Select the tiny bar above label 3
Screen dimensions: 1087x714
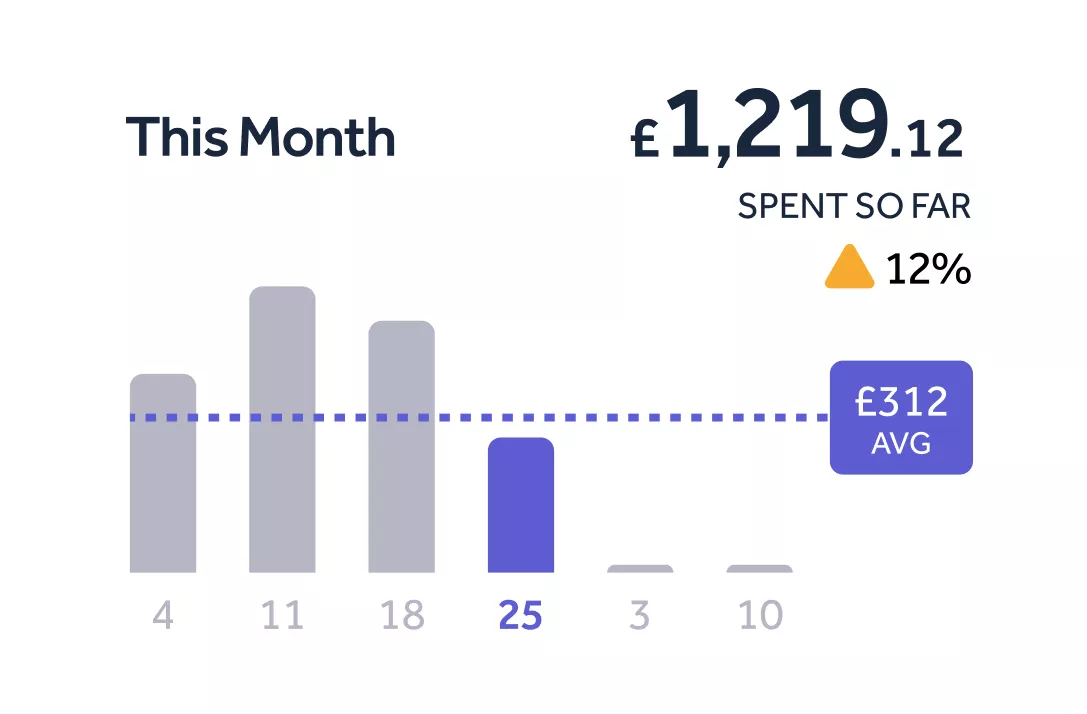[640, 568]
